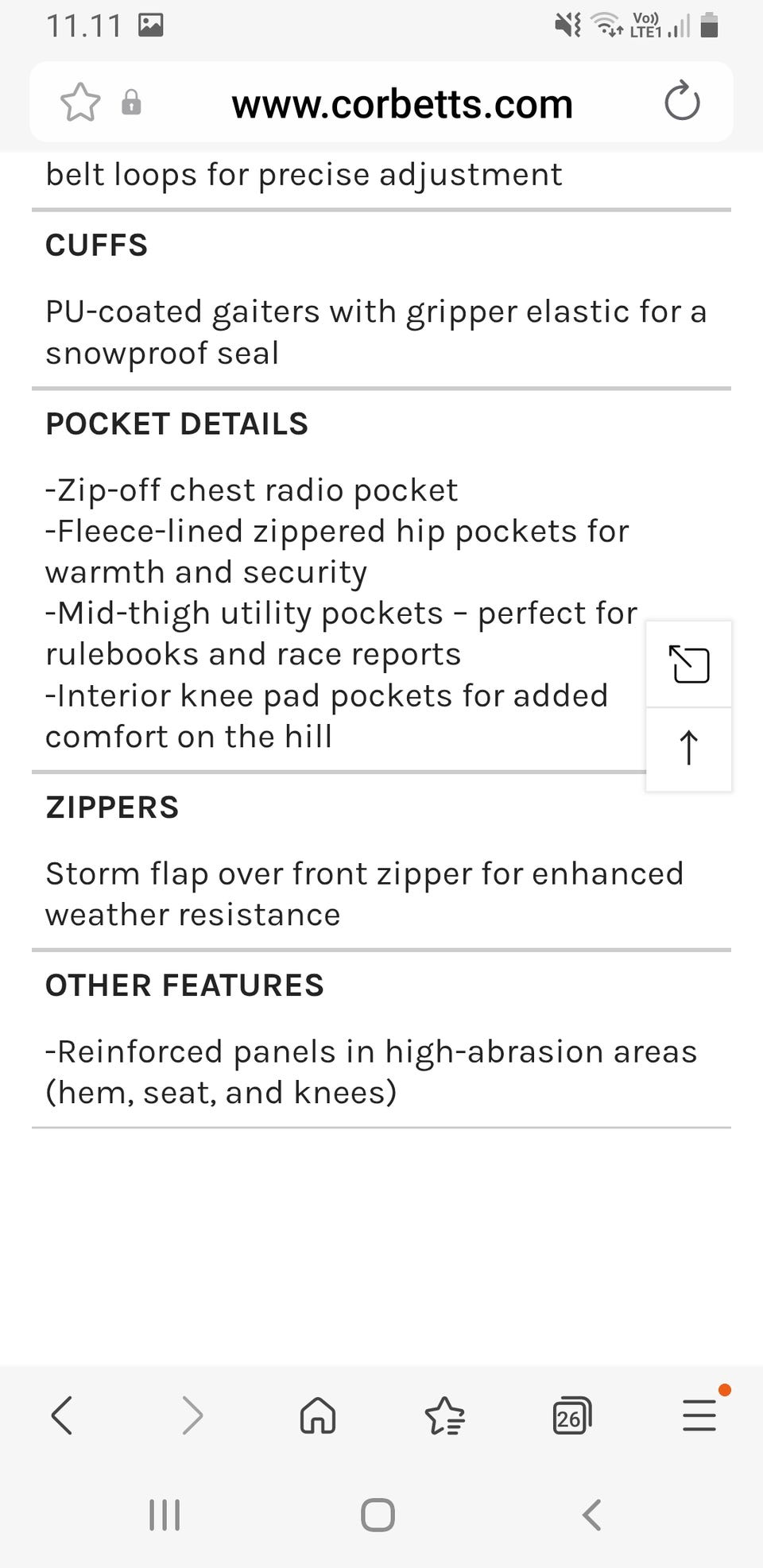763x1568 pixels.
Task: Open the browser home page
Action: [318, 1415]
